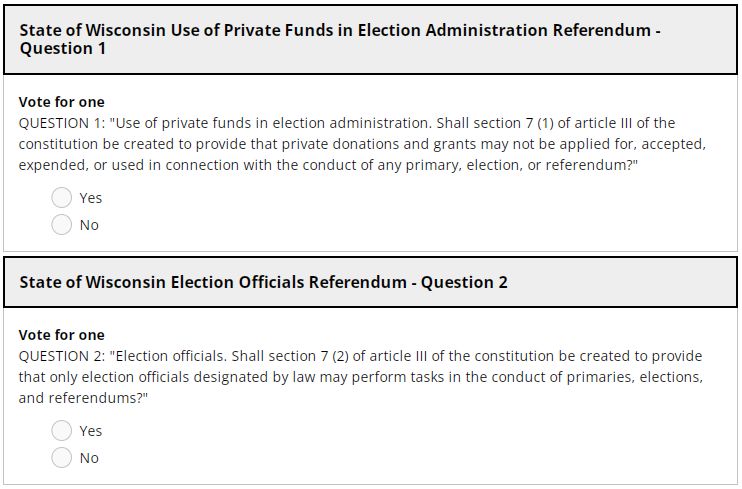Click the 'No' label text under Question 1
Screen dimensions: 742x489
(x=89, y=225)
